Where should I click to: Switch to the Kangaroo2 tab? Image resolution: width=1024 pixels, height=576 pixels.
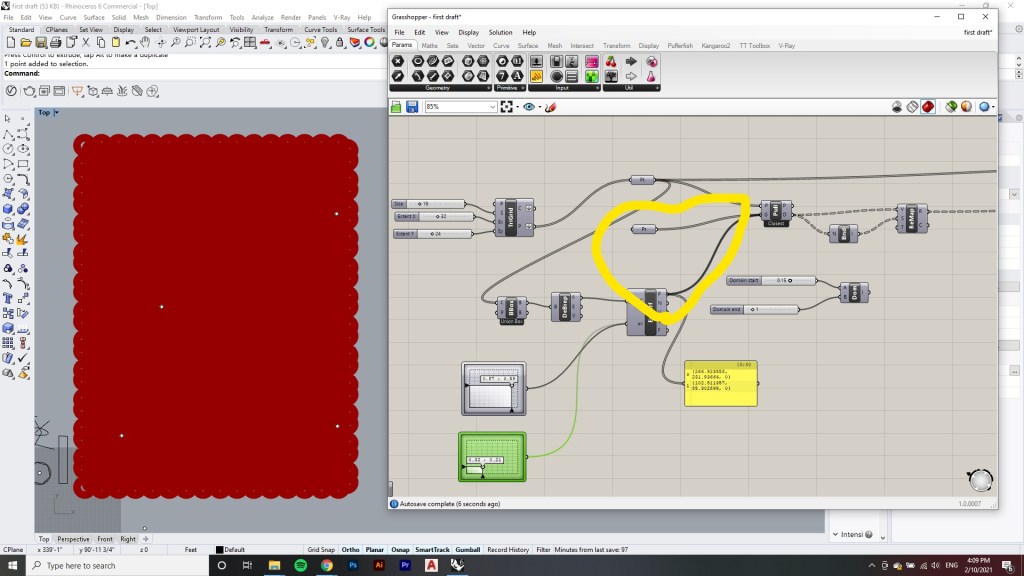click(714, 46)
